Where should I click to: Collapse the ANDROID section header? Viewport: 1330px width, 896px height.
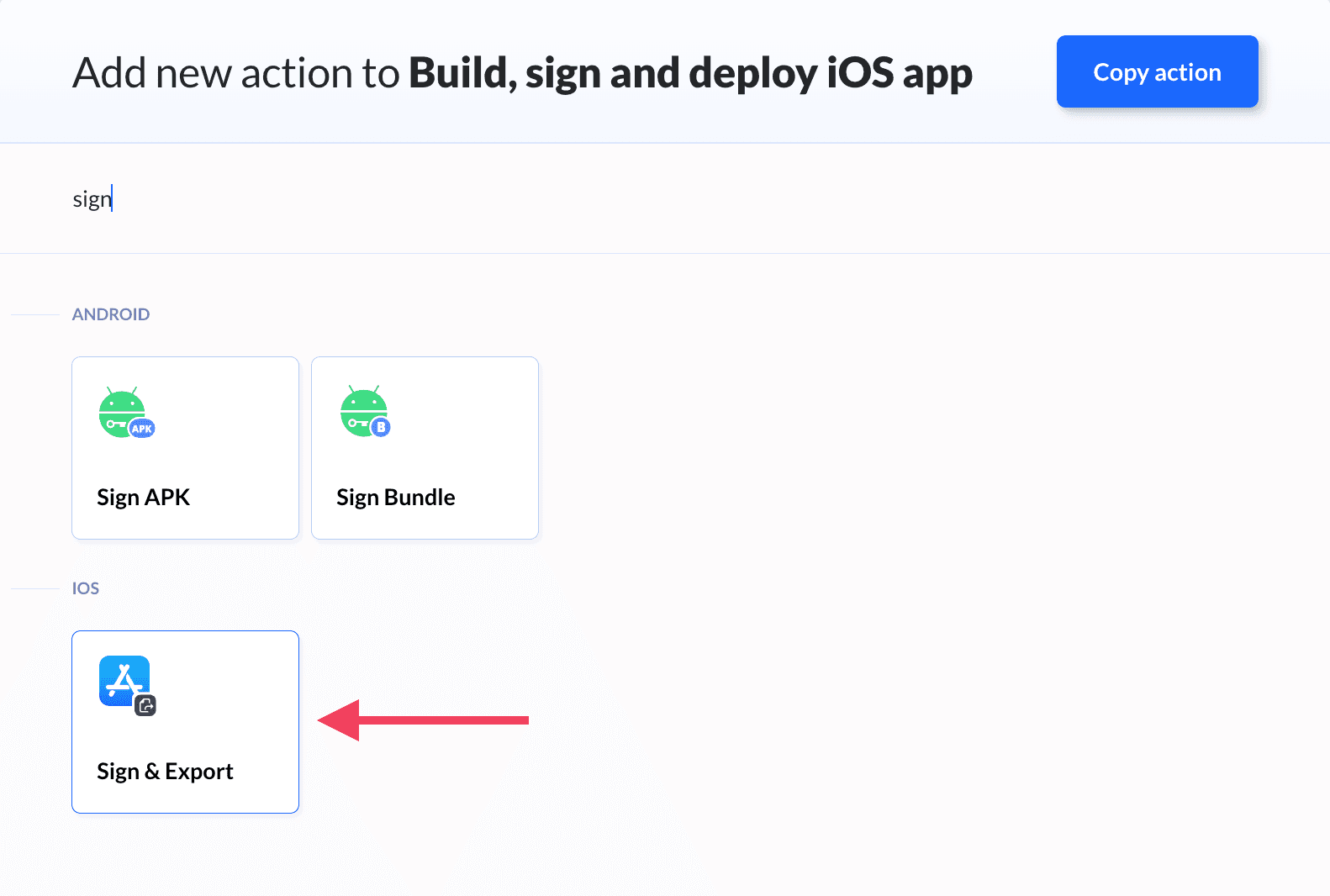point(111,314)
